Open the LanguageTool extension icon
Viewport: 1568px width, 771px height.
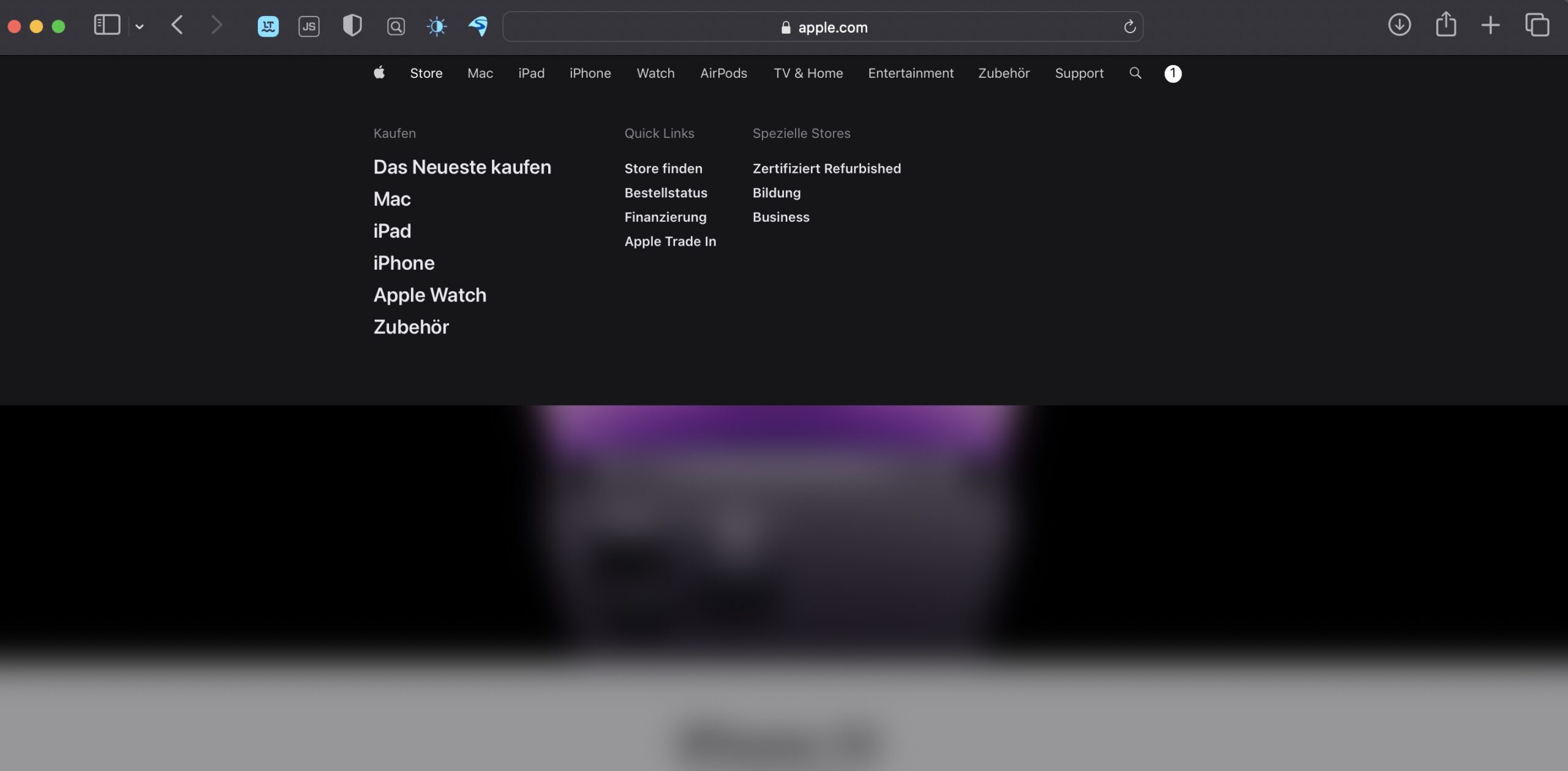(268, 26)
